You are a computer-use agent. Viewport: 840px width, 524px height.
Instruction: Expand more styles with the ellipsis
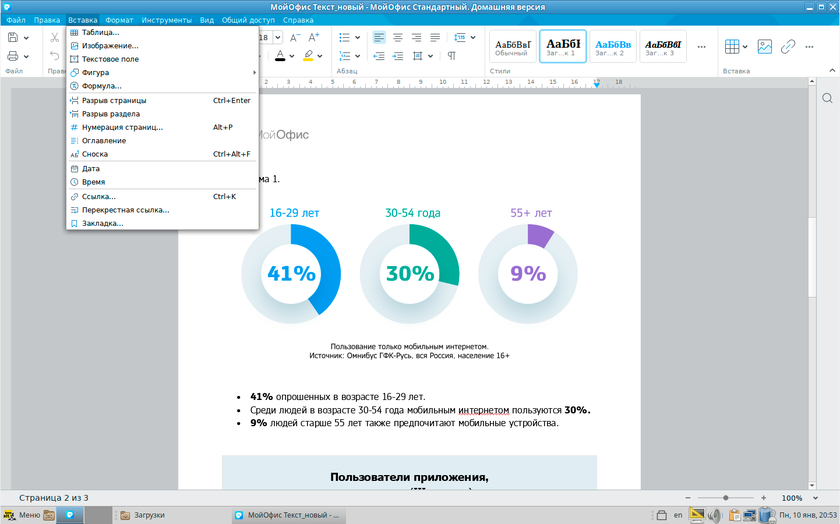[701, 46]
